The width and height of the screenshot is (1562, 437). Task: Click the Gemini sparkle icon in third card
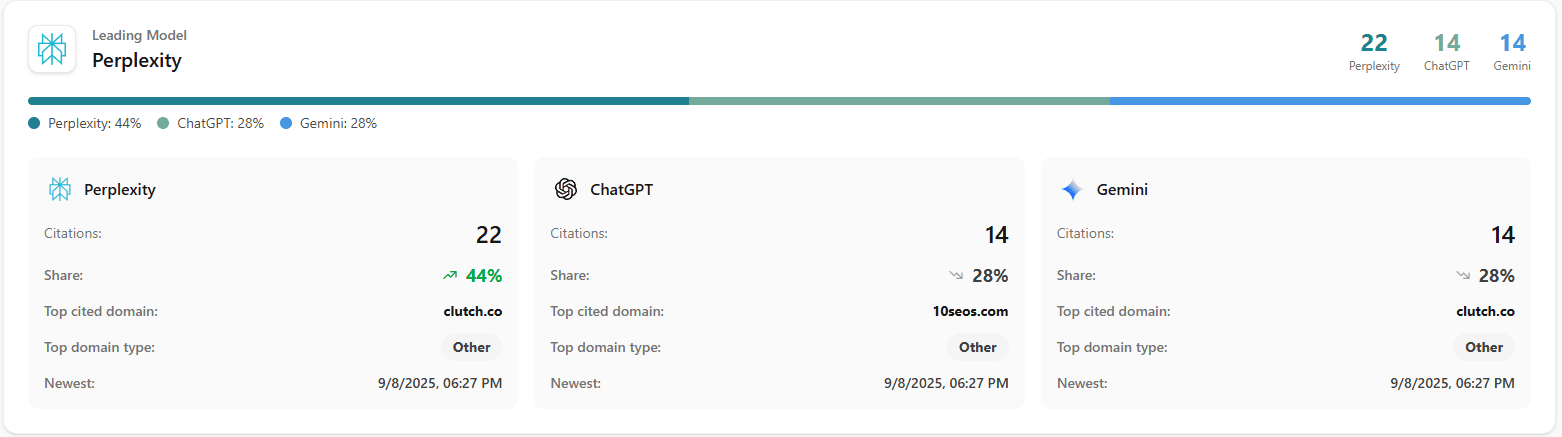click(1072, 189)
